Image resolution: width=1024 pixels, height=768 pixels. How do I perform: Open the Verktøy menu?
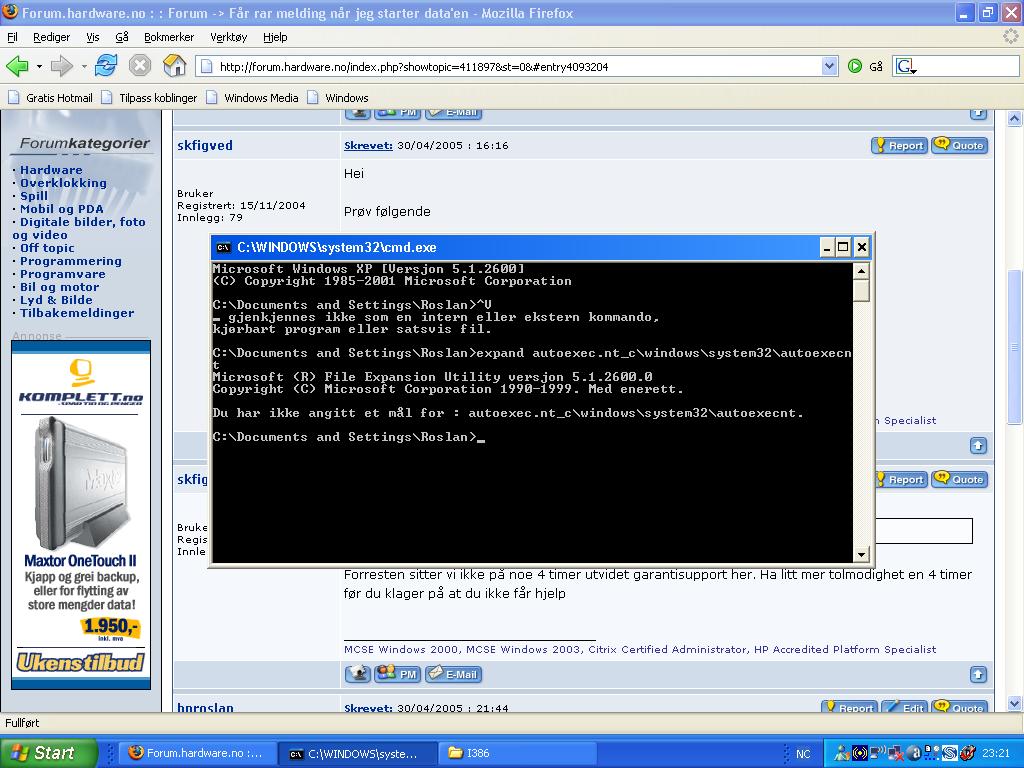click(229, 37)
